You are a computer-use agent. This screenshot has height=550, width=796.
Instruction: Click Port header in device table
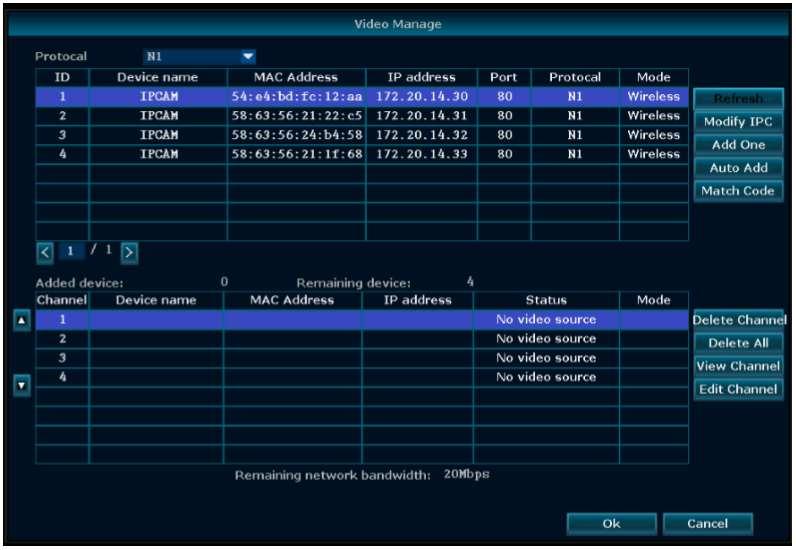(x=504, y=77)
